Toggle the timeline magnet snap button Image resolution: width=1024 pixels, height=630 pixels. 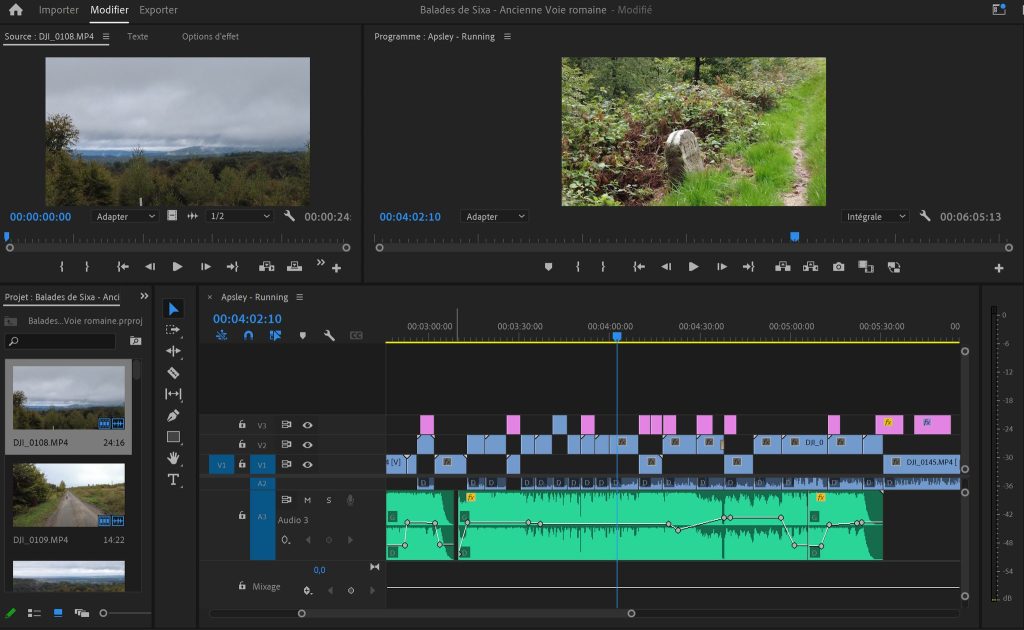pyautogui.click(x=248, y=336)
